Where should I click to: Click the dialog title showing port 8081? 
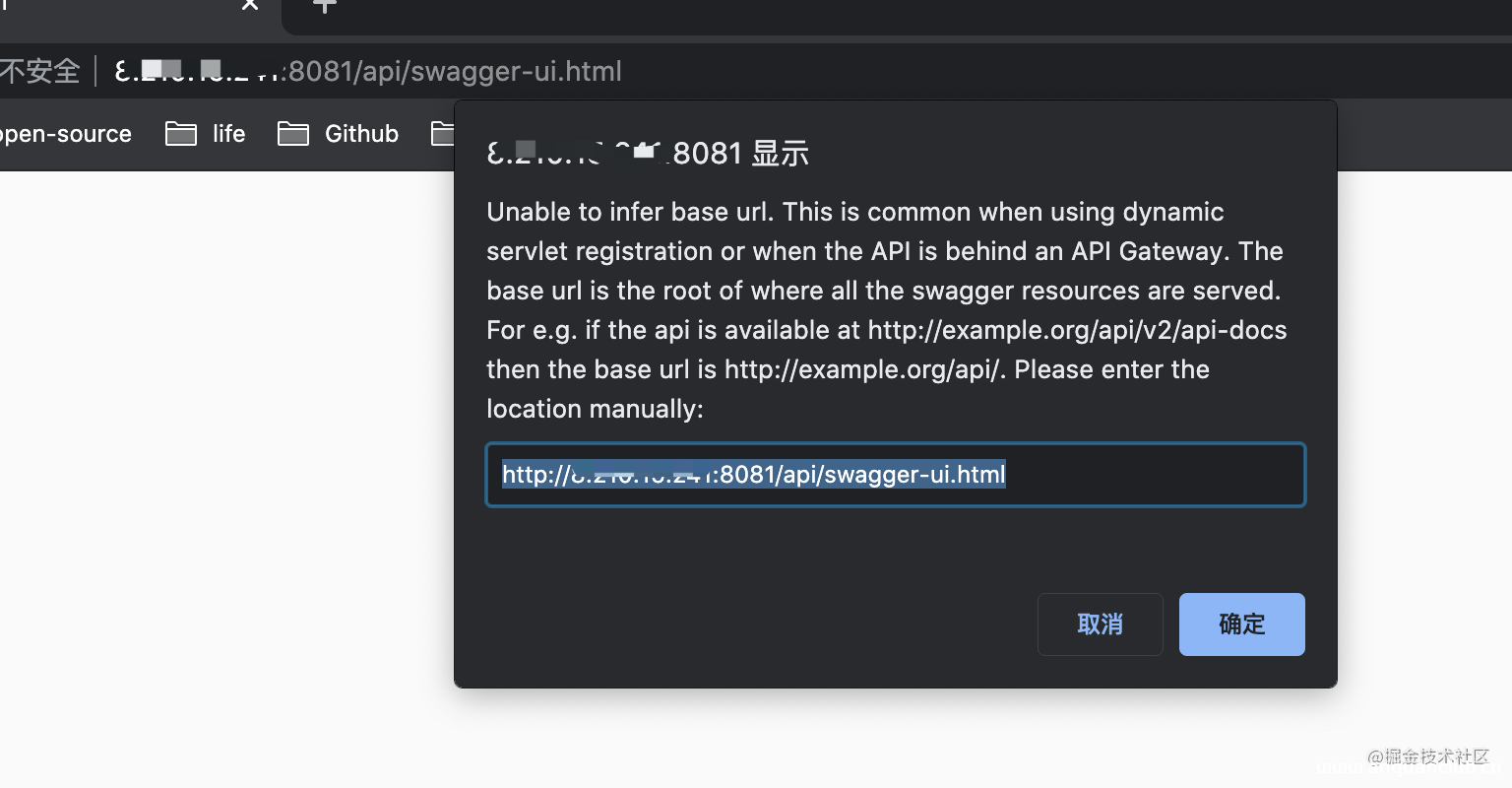pyautogui.click(x=648, y=153)
